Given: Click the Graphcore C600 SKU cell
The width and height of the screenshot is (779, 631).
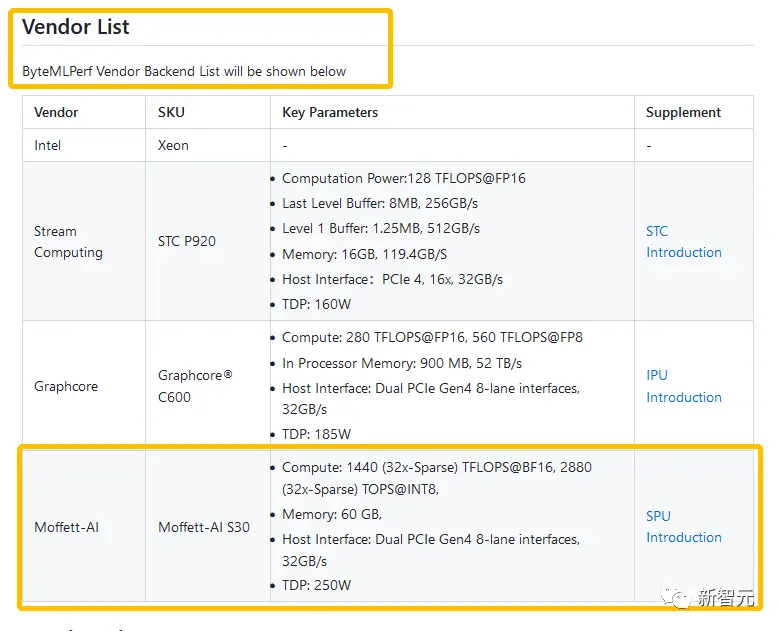Looking at the screenshot, I should click(195, 386).
